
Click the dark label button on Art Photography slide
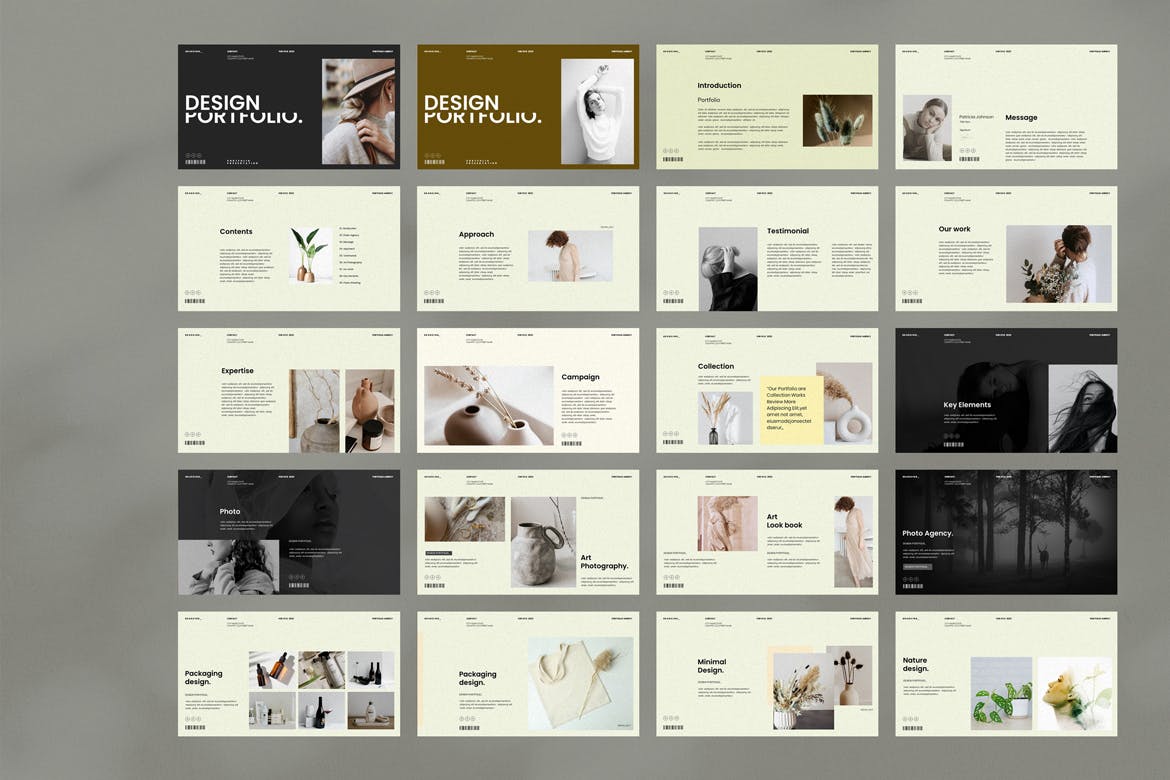click(x=439, y=553)
